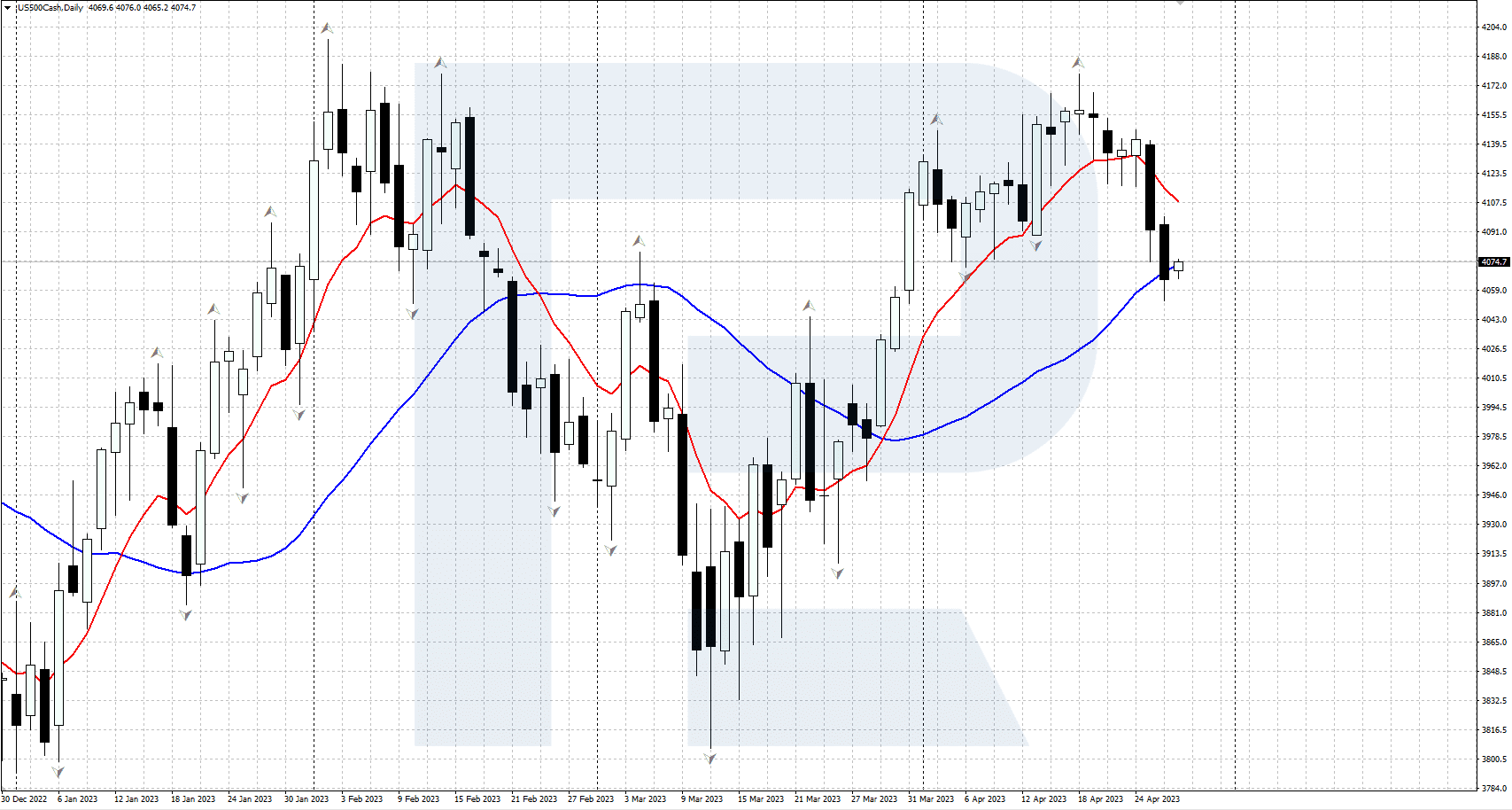Click price scale value 4139.5
This screenshot has width=1512, height=810.
[x=1494, y=144]
